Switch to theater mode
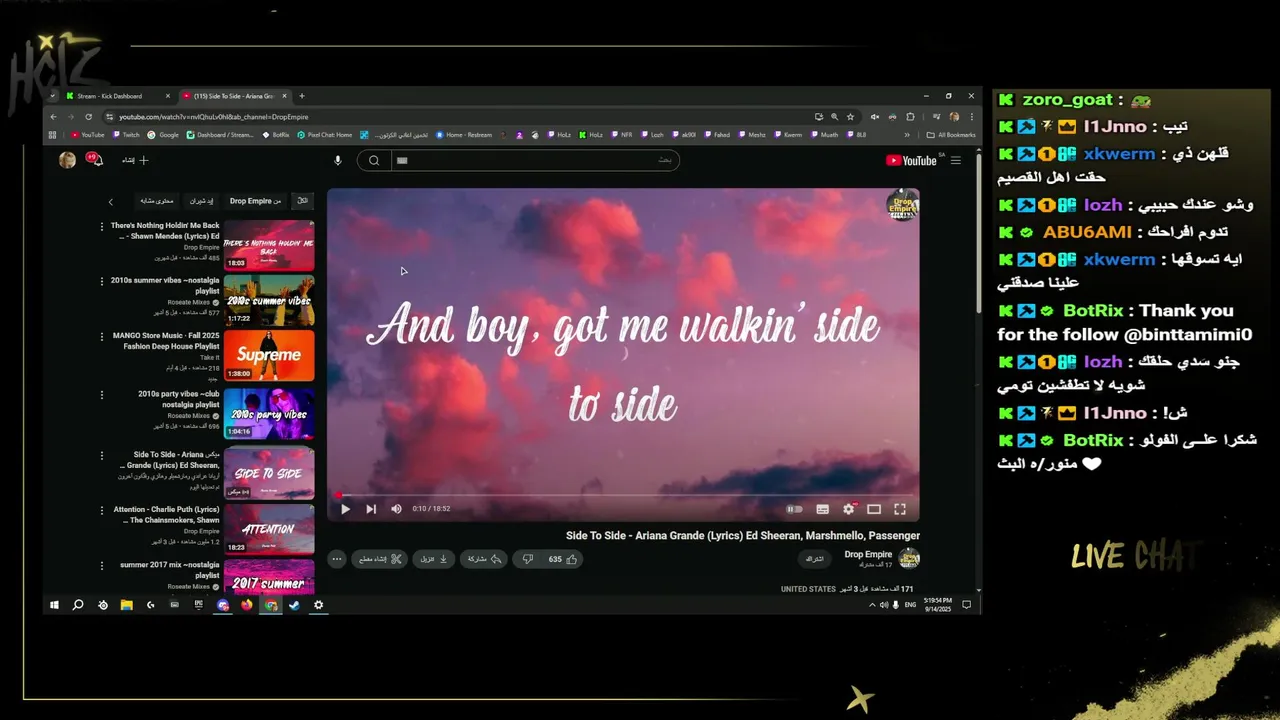1280x720 pixels. [x=874, y=509]
